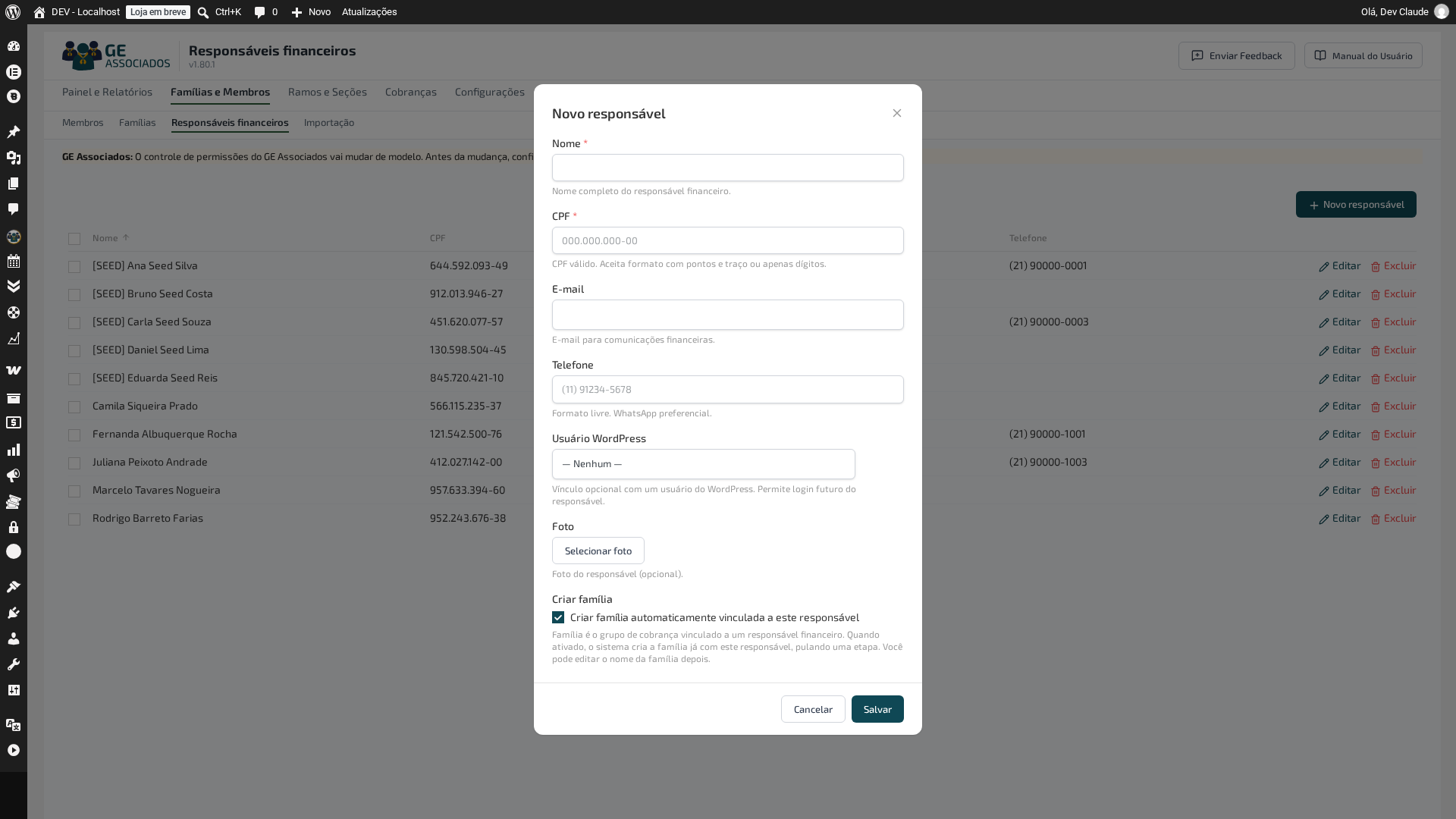Click the Salvar button
Viewport: 1456px width, 819px height.
coord(877,709)
